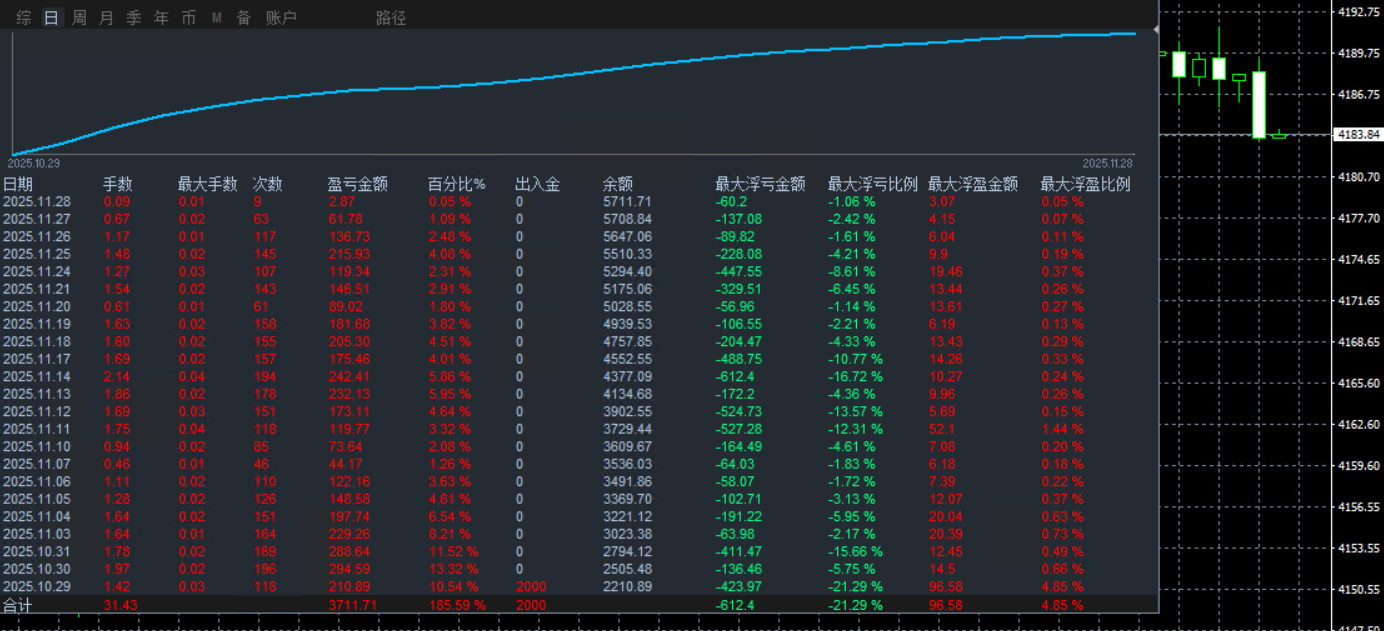Click the large white candlestick on the chart

pyautogui.click(x=1259, y=104)
